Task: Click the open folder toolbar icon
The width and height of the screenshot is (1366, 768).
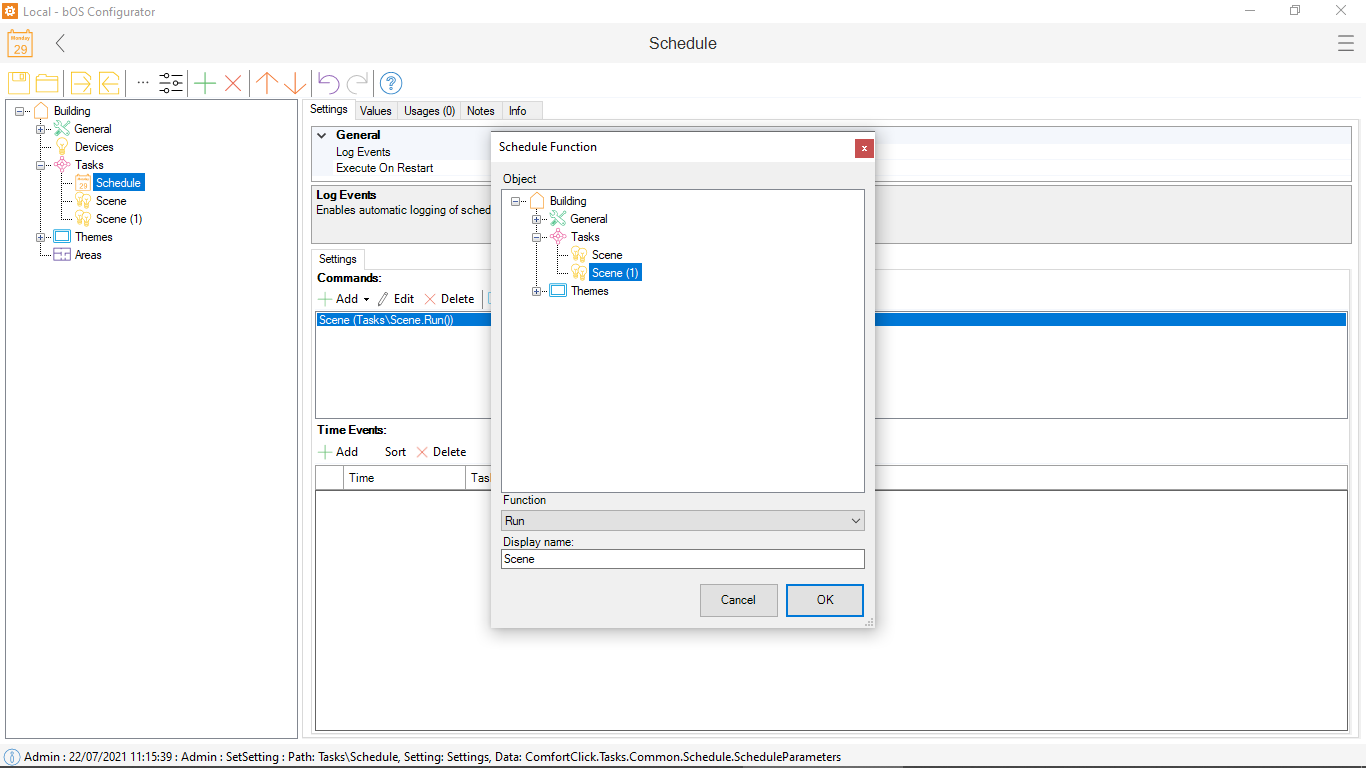Action: point(47,83)
